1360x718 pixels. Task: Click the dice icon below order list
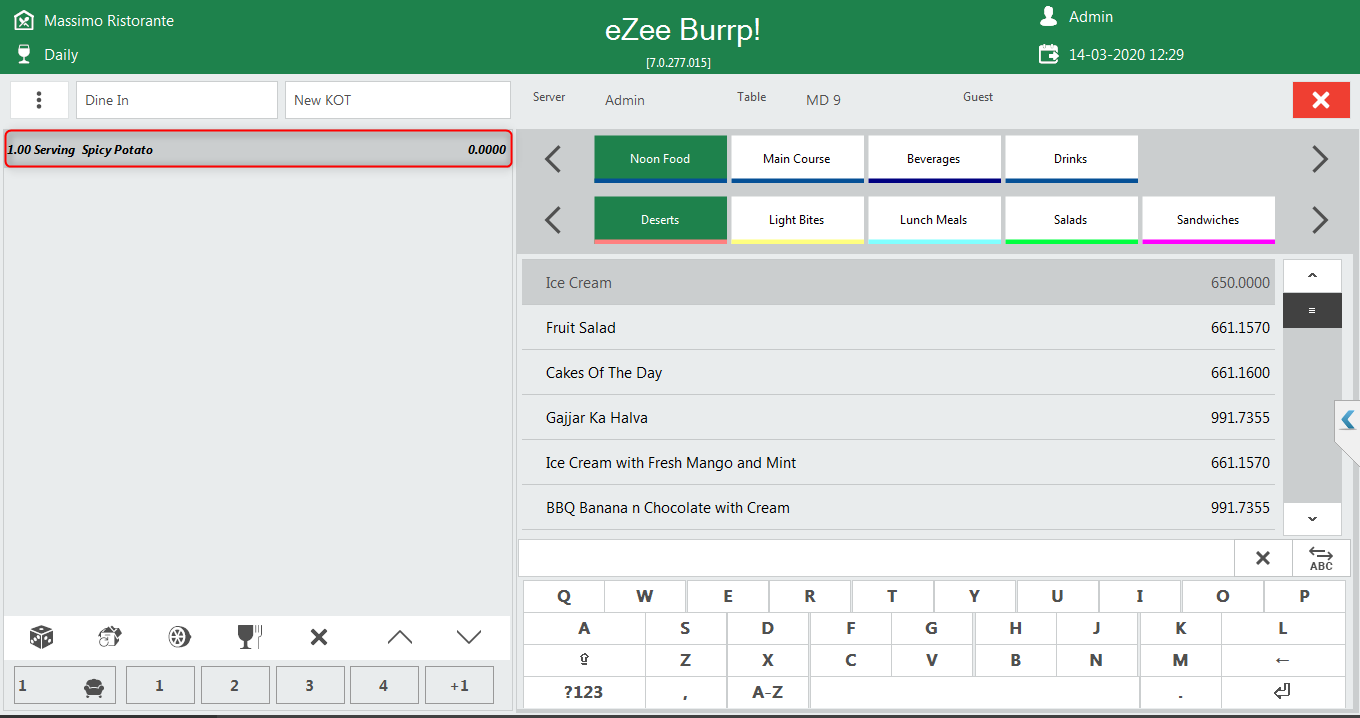pyautogui.click(x=41, y=637)
